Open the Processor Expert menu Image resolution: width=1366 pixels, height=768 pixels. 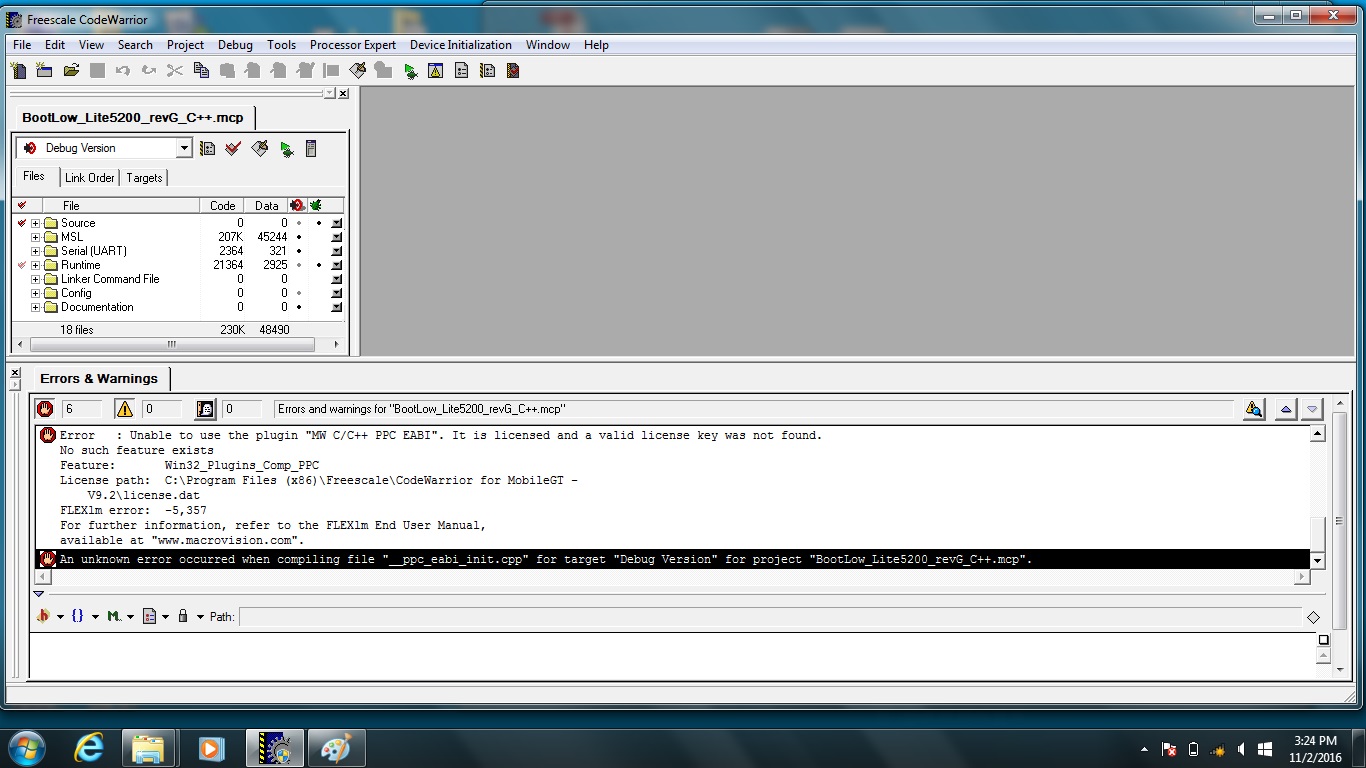tap(353, 45)
